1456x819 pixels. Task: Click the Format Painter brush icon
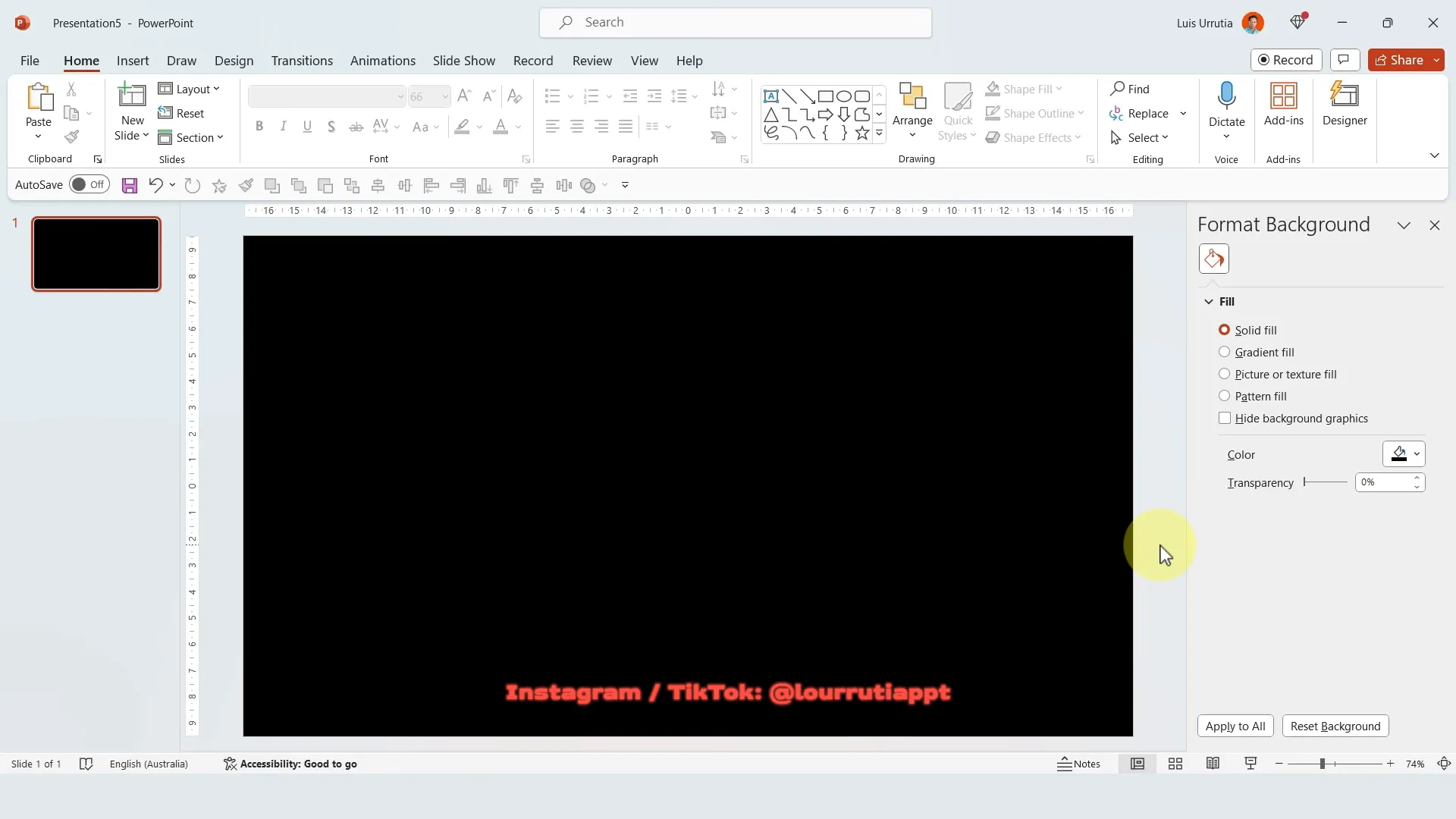[71, 137]
